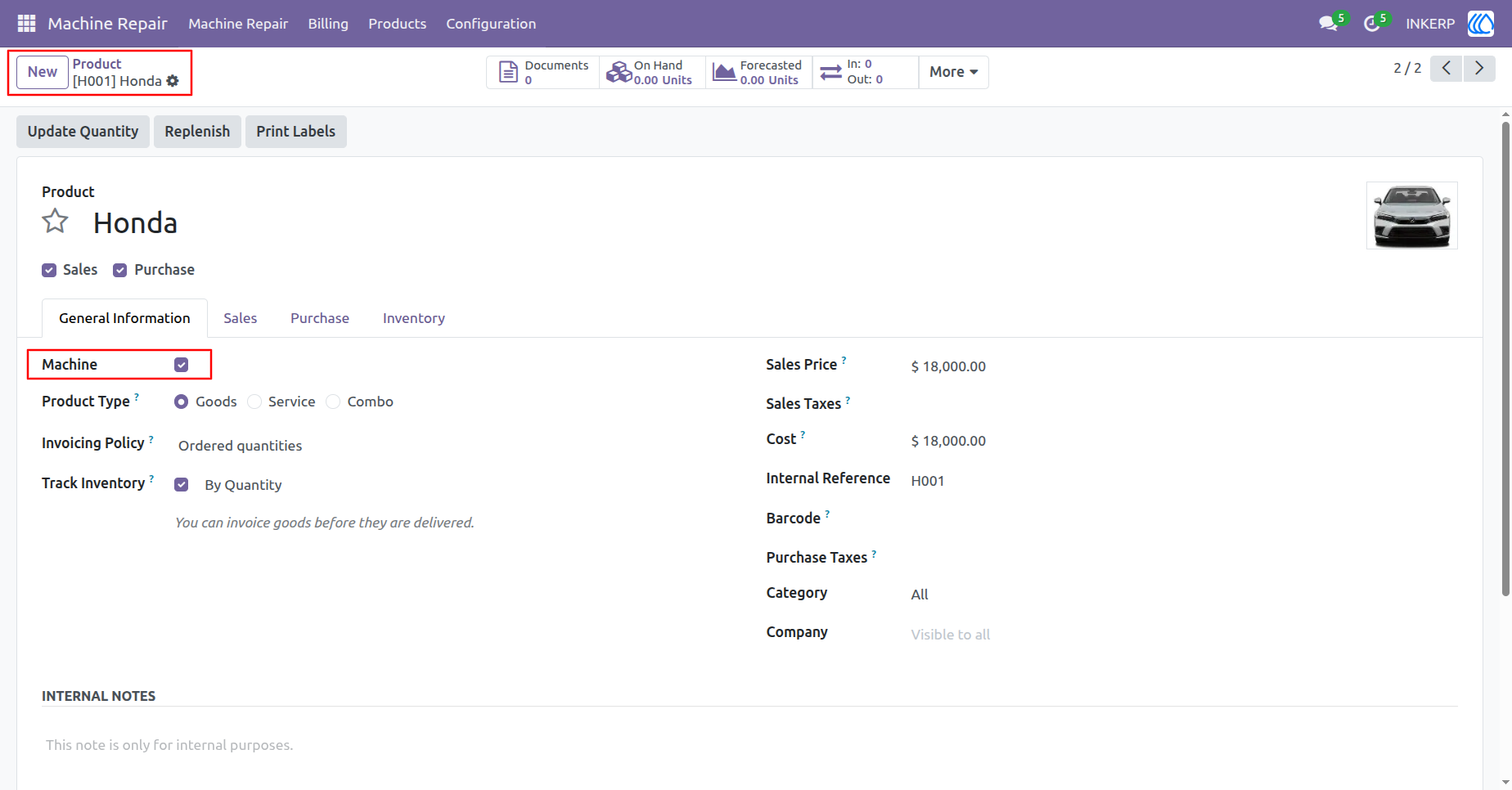This screenshot has width=1512, height=790.
Task: Show help tooltip for Product Type
Action: [137, 397]
